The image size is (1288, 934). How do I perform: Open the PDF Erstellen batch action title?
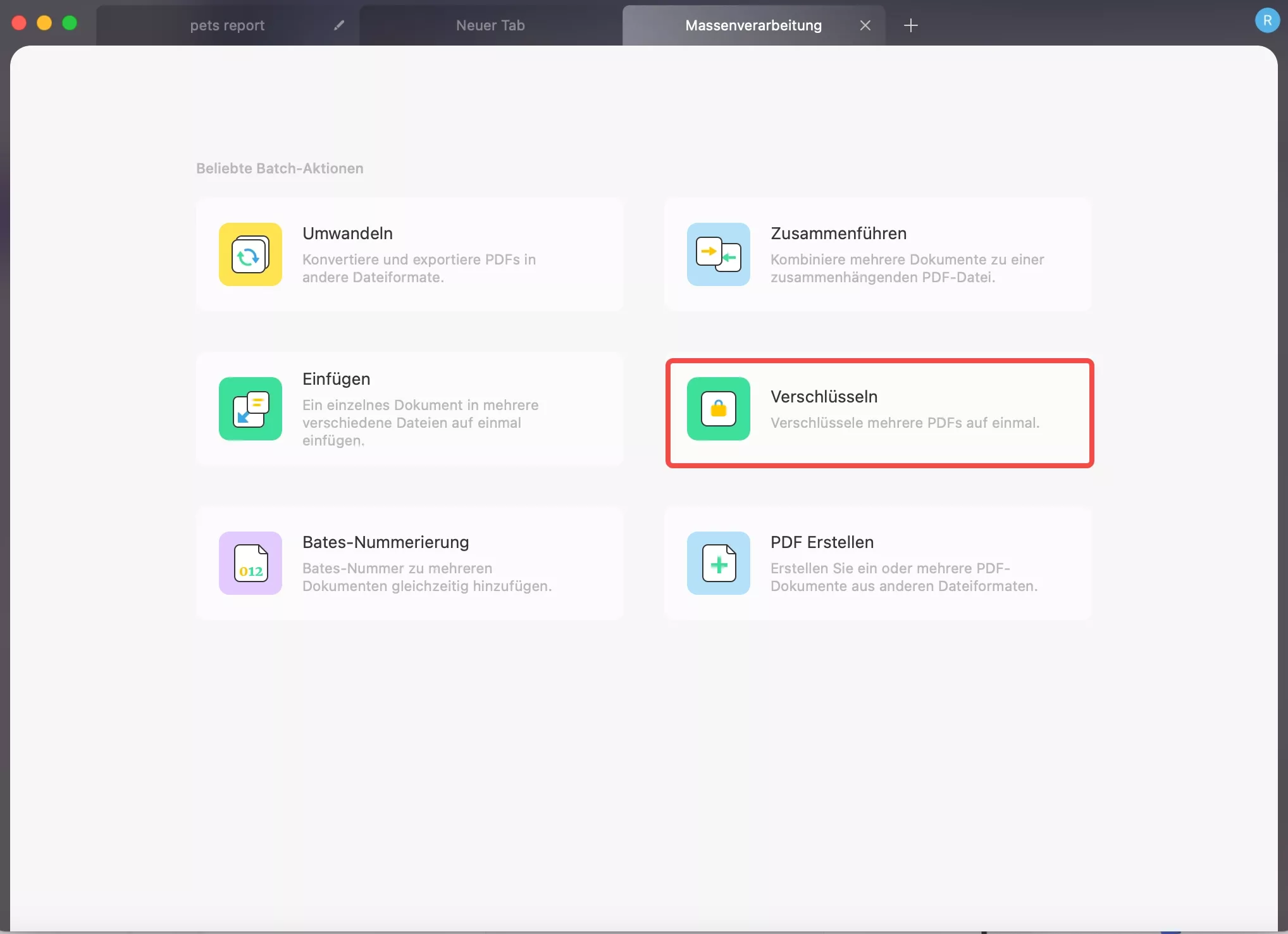point(822,542)
